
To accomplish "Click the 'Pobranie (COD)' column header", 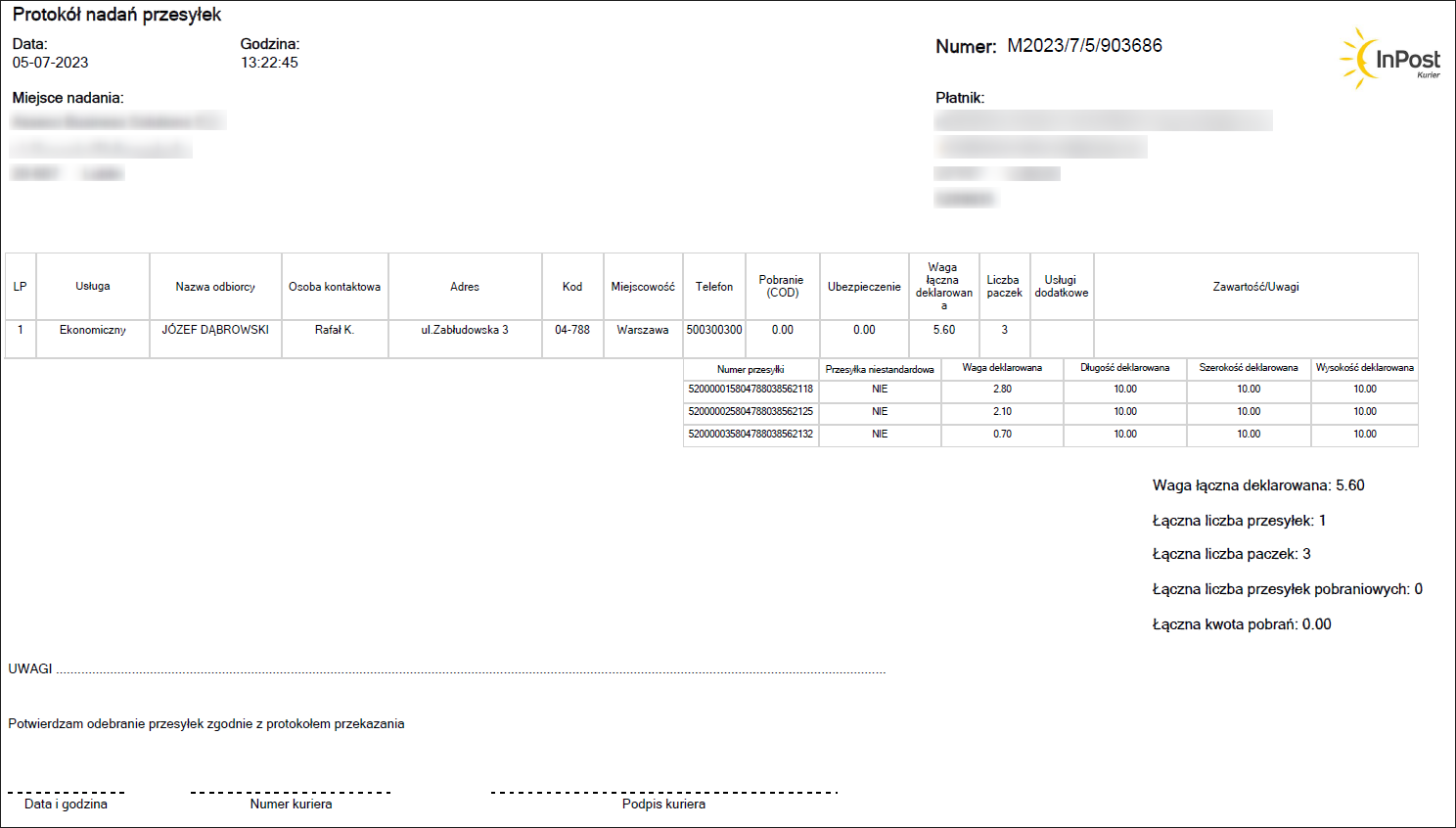I will point(782,287).
